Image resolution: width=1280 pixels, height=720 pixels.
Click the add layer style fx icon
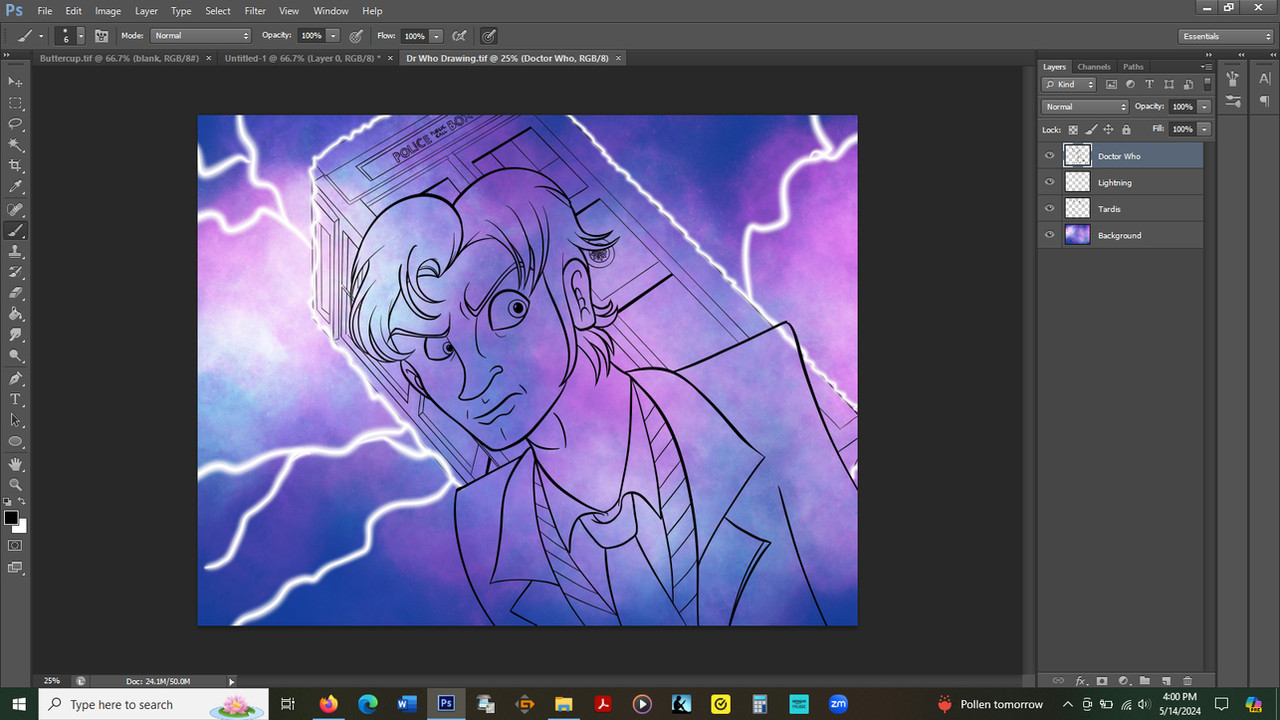coord(1081,681)
